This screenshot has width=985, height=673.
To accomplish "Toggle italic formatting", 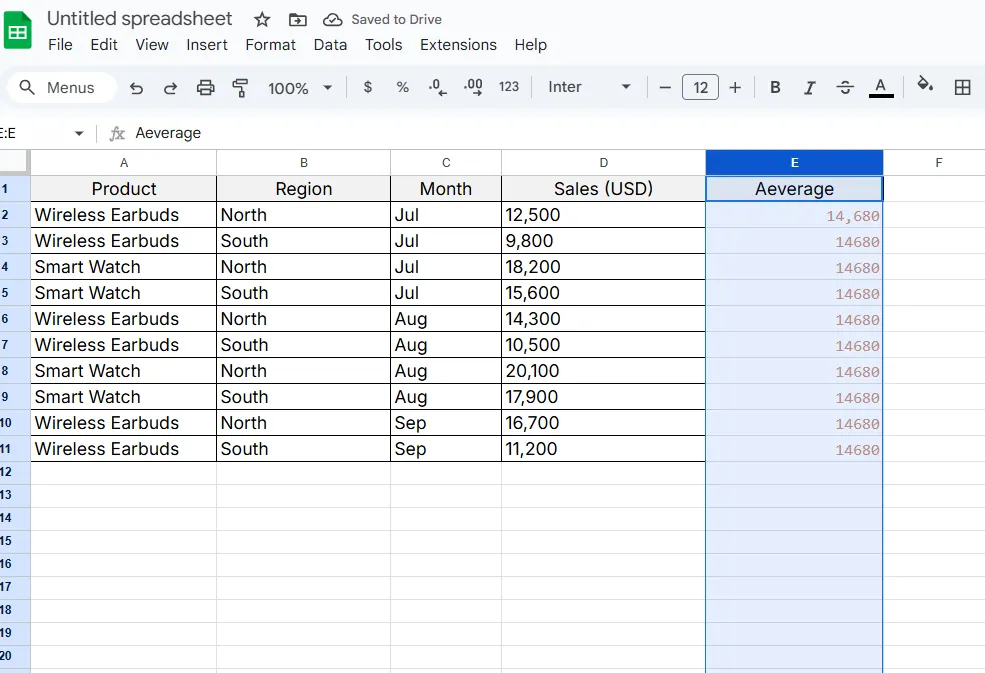I will click(x=810, y=87).
